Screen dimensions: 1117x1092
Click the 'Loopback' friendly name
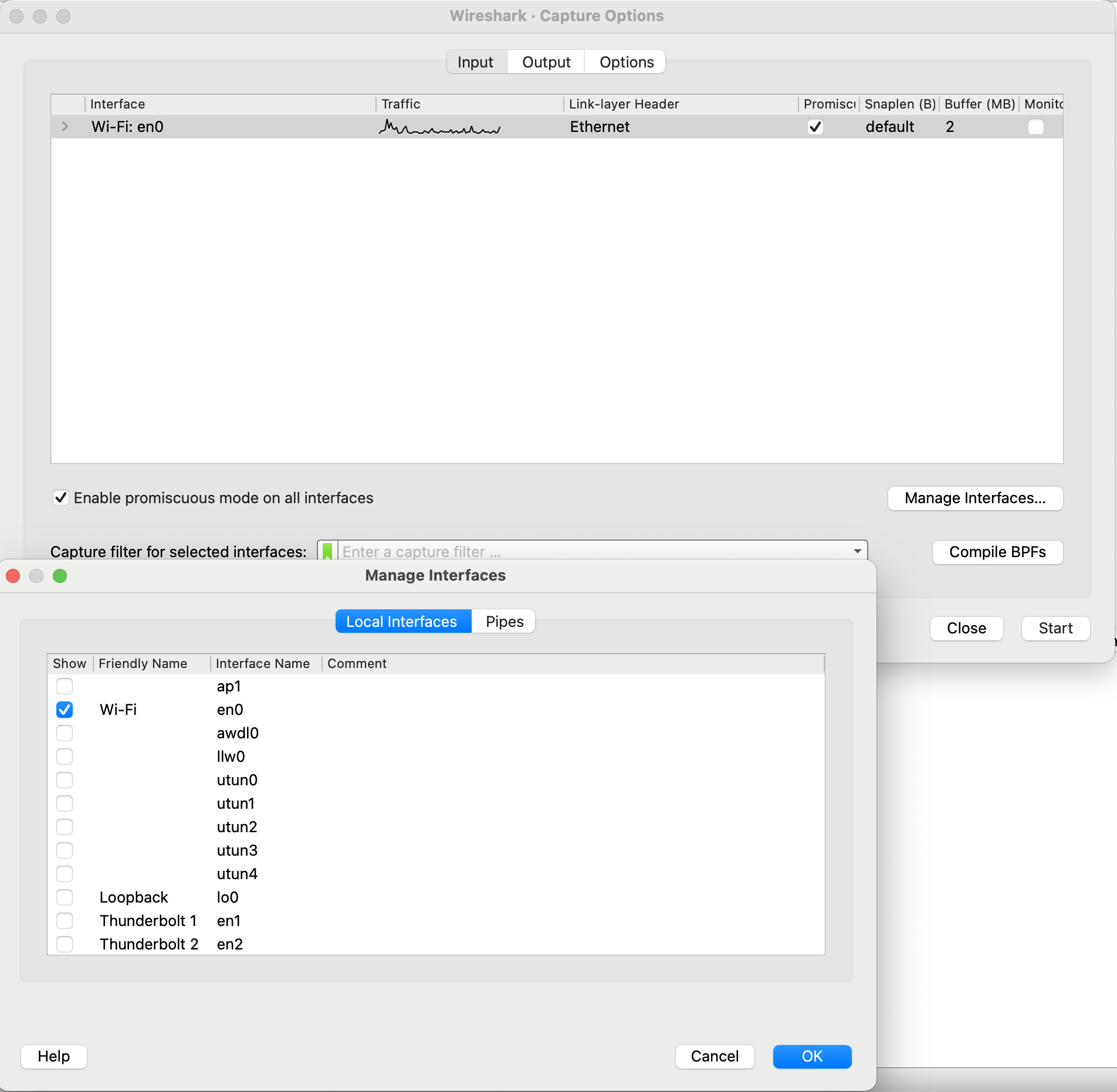134,898
